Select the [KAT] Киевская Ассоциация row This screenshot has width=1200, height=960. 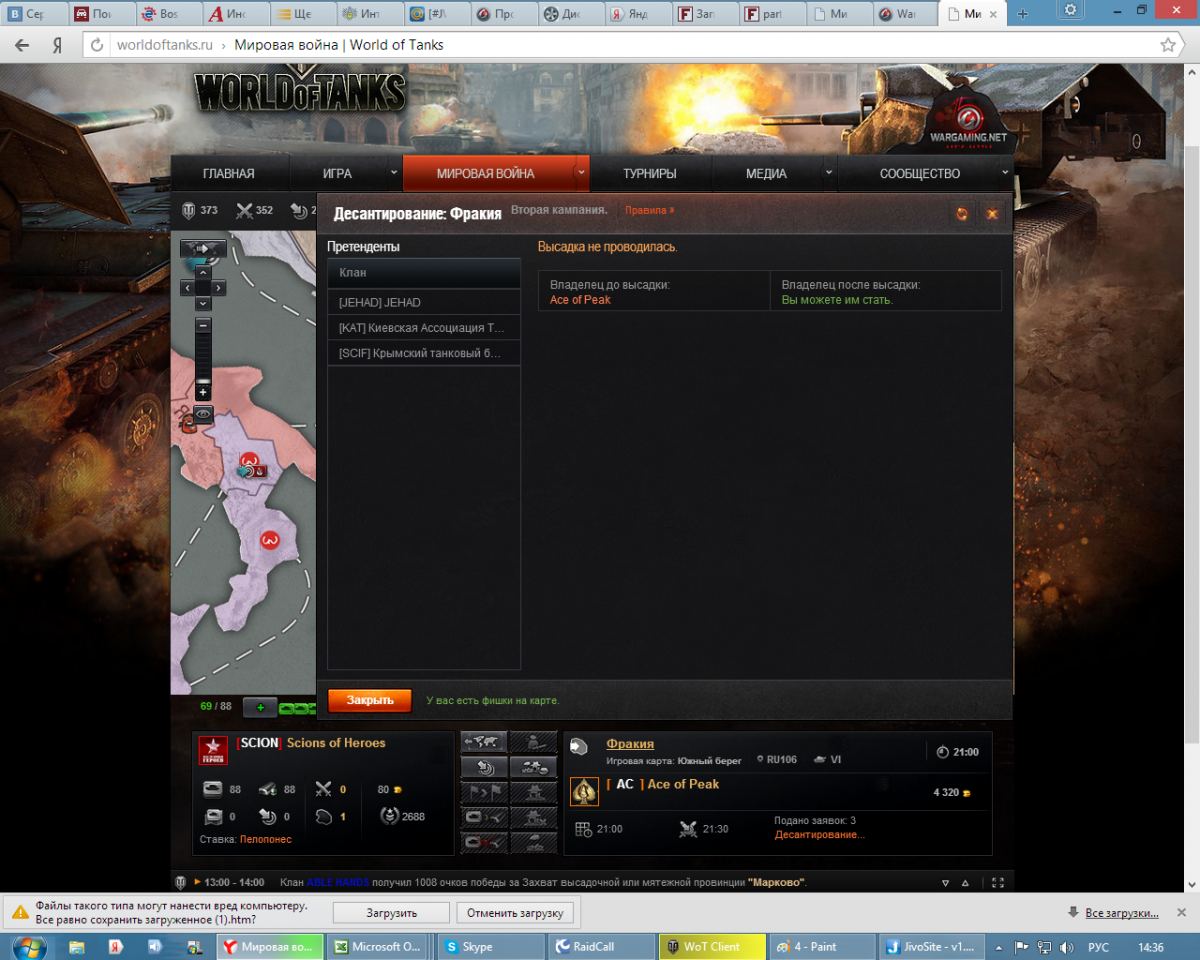click(424, 328)
